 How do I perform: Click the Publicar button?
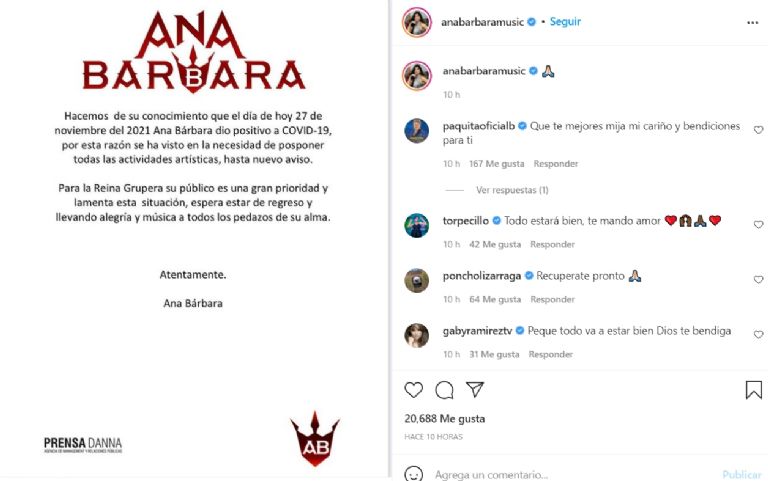pos(742,475)
